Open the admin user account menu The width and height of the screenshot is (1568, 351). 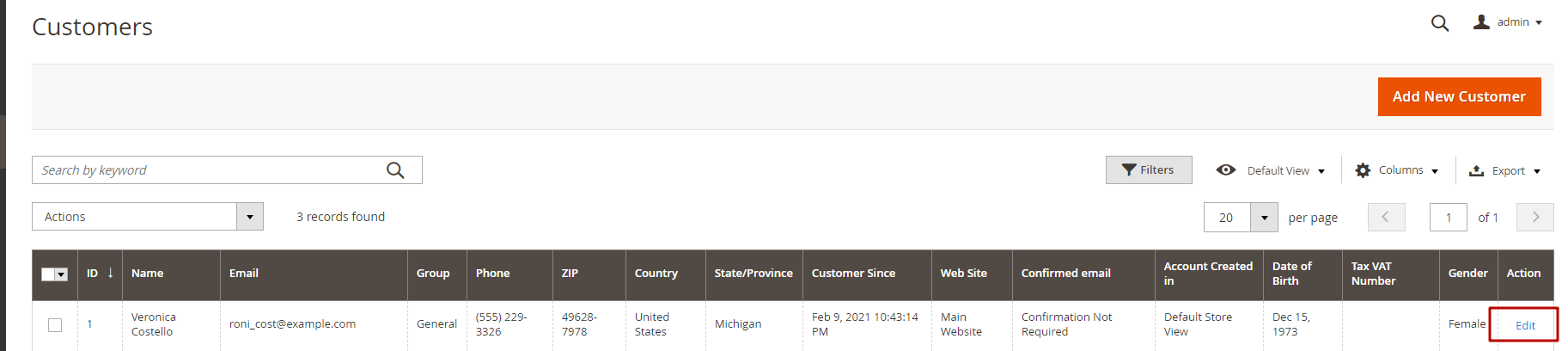1508,22
